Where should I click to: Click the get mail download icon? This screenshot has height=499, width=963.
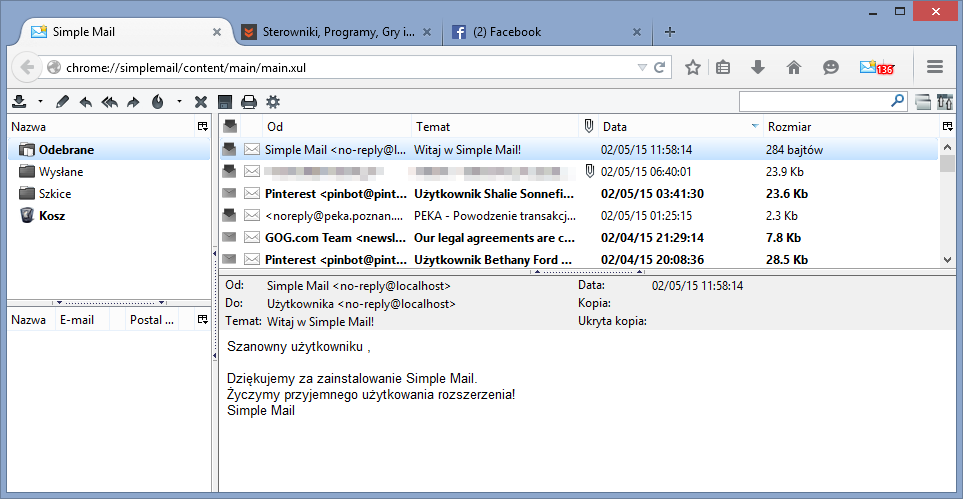20,101
